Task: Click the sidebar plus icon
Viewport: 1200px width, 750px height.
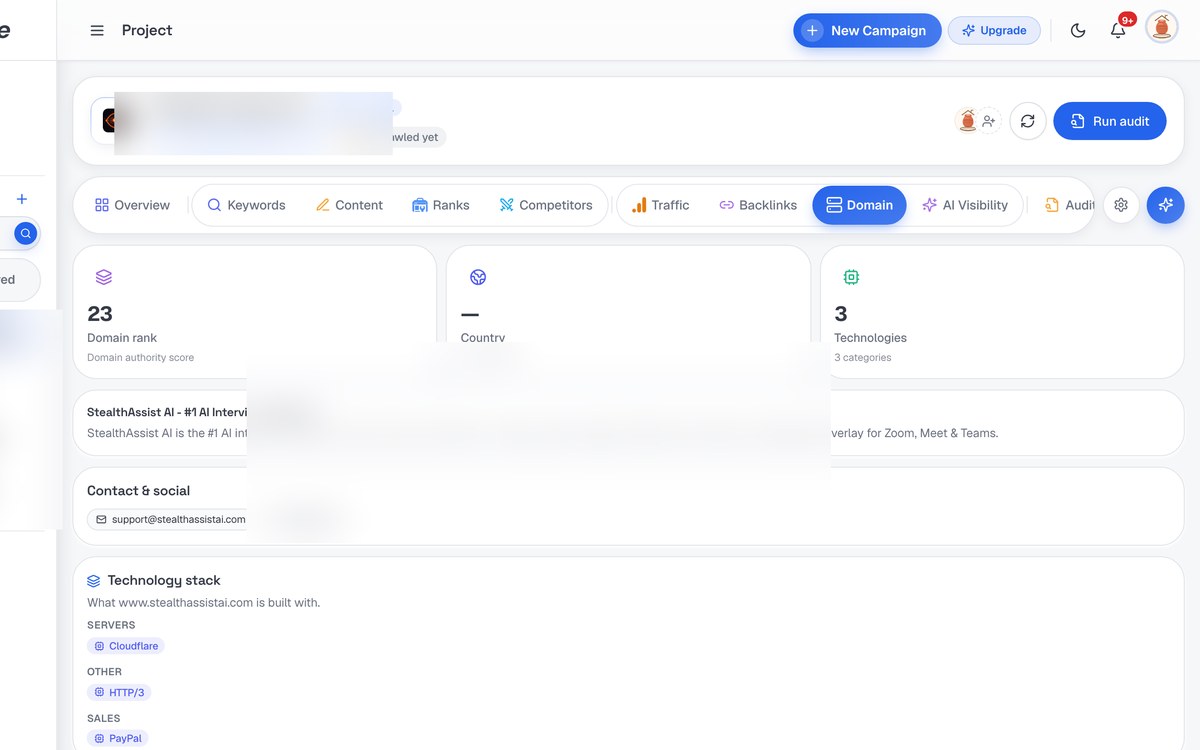Action: point(22,199)
